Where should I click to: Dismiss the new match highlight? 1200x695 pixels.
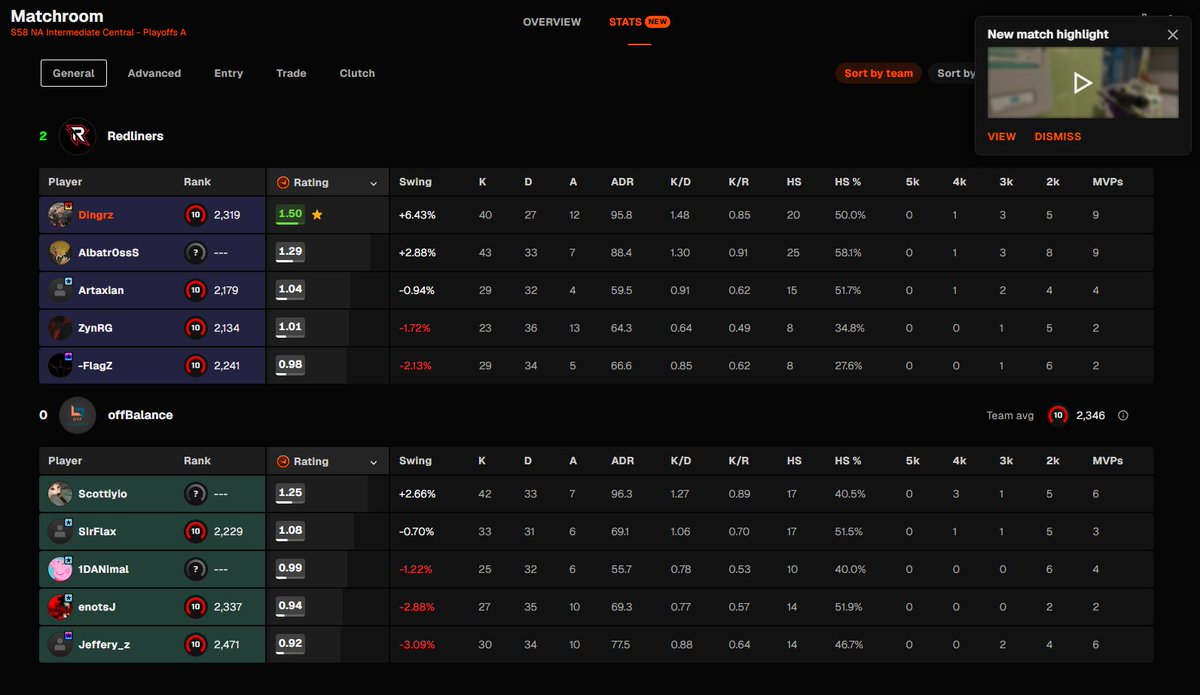point(1058,137)
